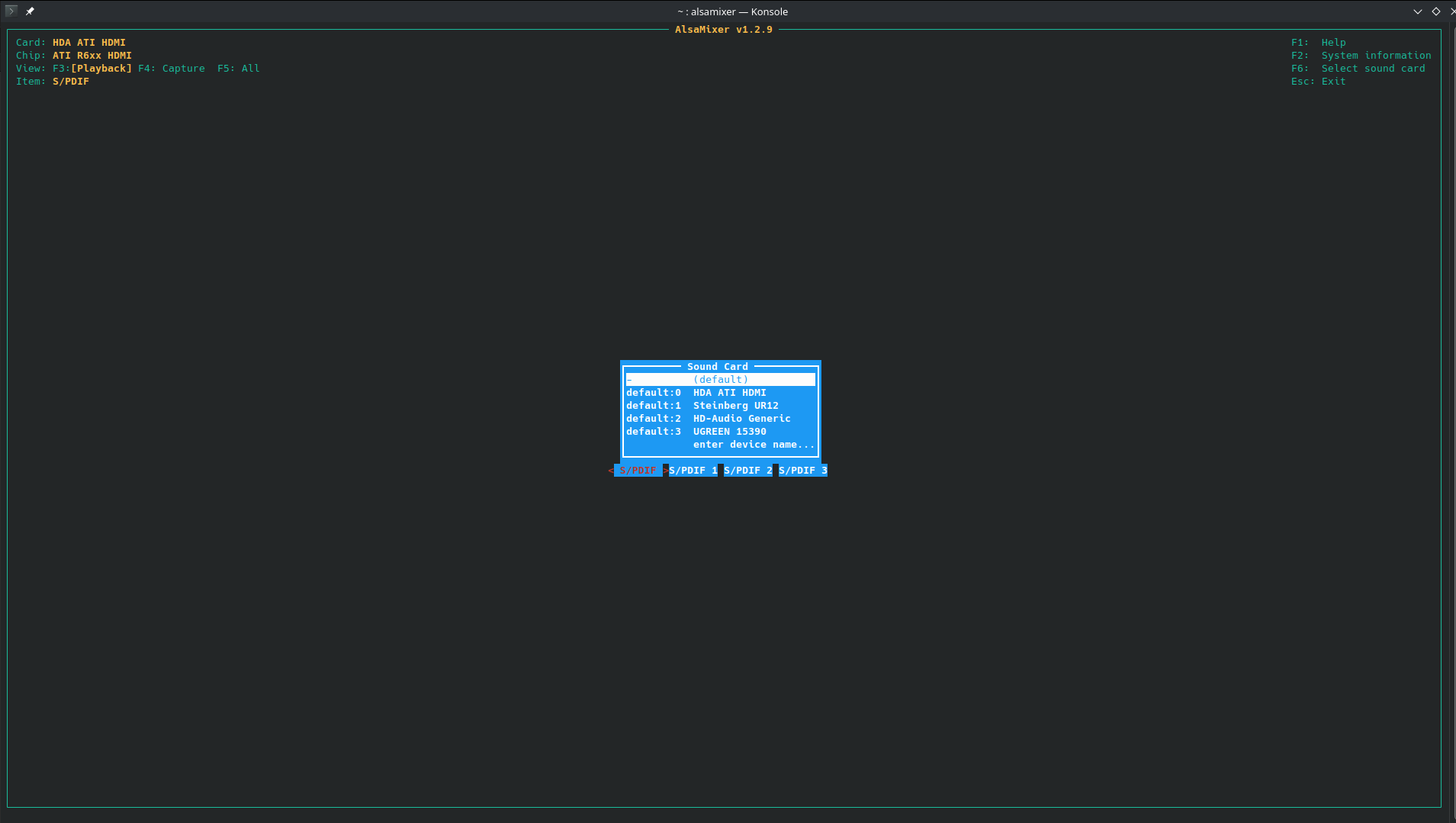
Task: Switch to UGREEN 15390 sound card
Action: point(729,432)
